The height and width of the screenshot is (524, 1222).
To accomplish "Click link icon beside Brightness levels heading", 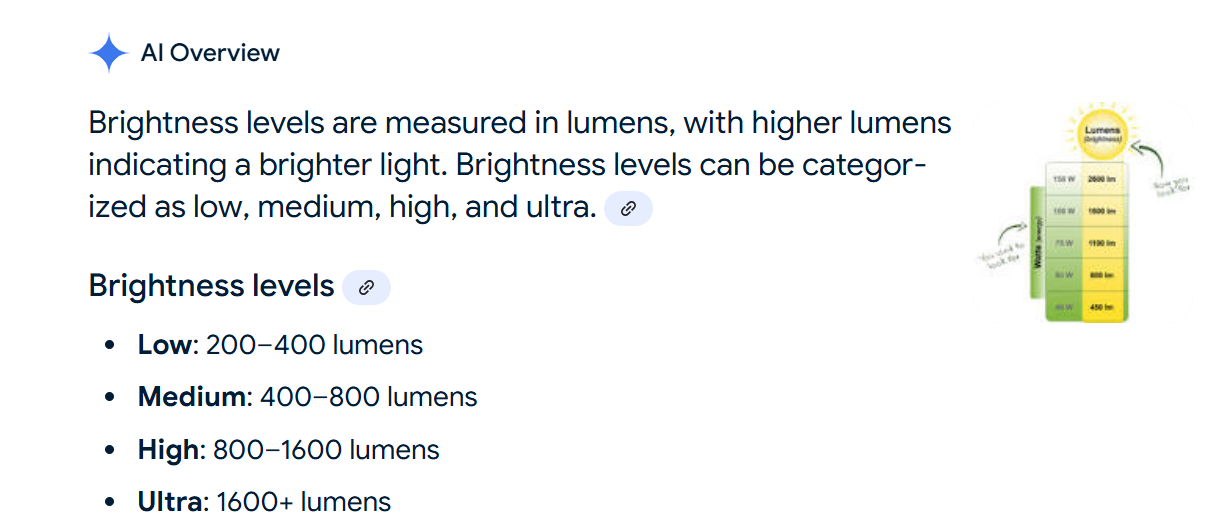I will point(366,287).
